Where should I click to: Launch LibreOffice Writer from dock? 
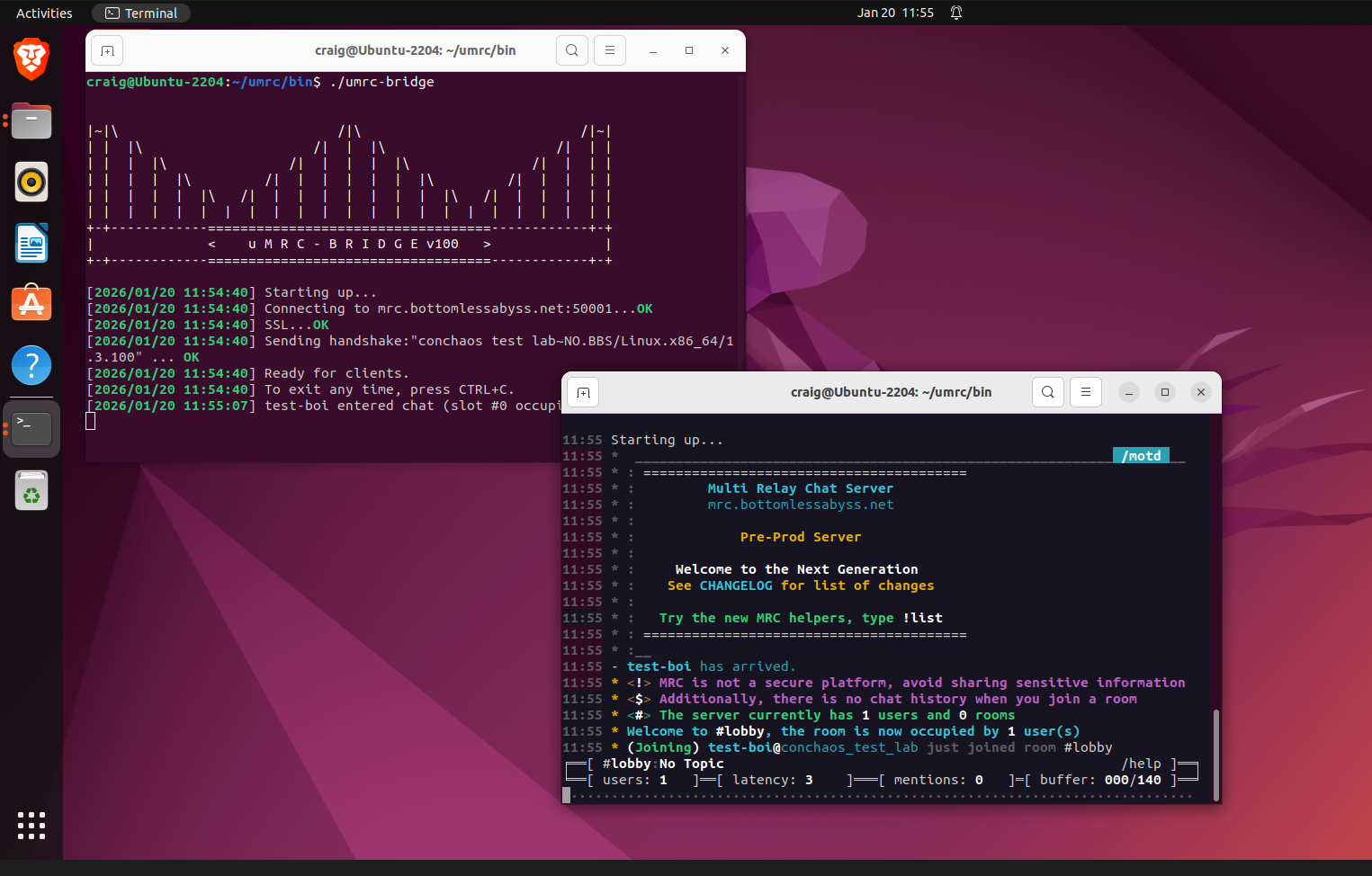[31, 243]
